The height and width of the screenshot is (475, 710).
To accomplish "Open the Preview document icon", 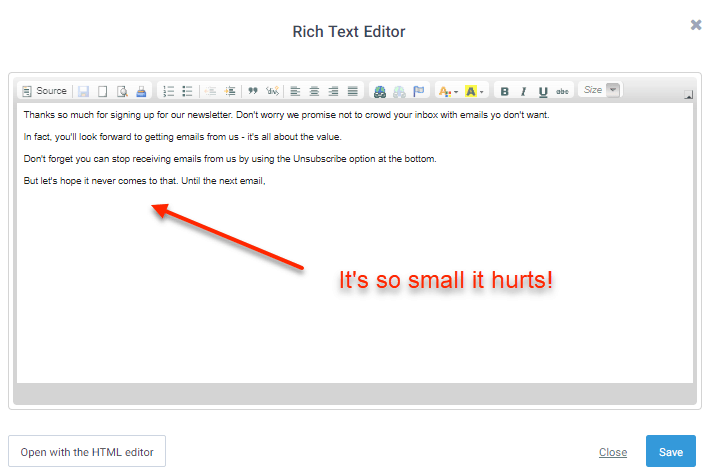I will pyautogui.click(x=122, y=91).
